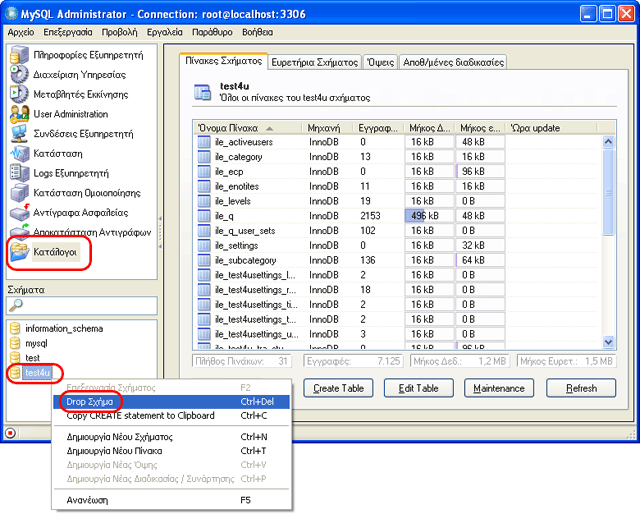This screenshot has height=514, width=640.
Task: Open the Προβολή menu
Action: (120, 32)
